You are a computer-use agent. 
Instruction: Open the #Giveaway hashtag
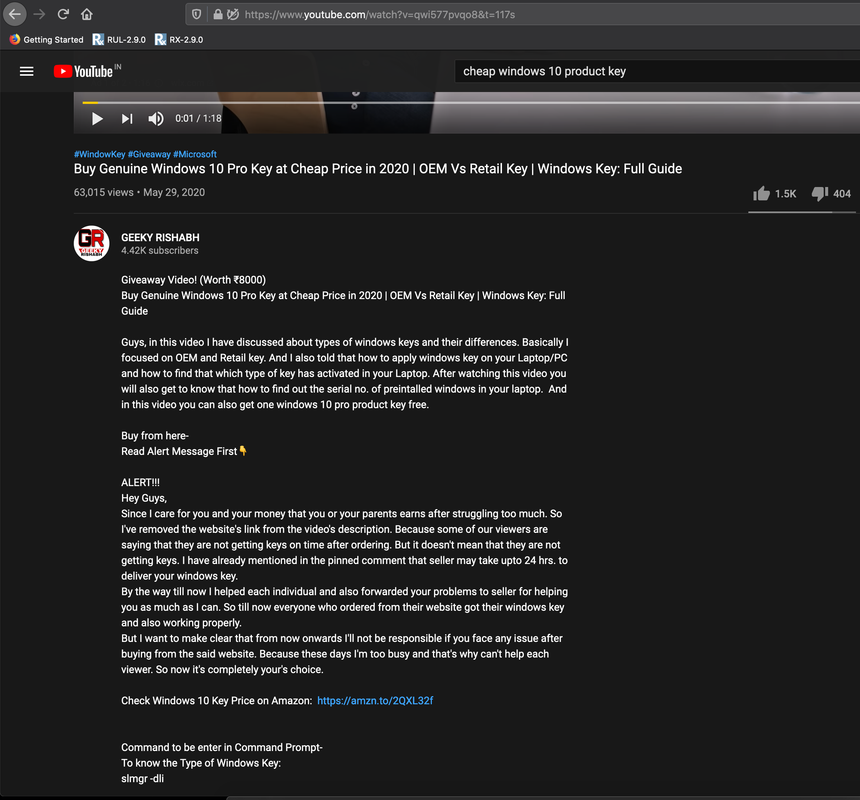click(x=149, y=154)
